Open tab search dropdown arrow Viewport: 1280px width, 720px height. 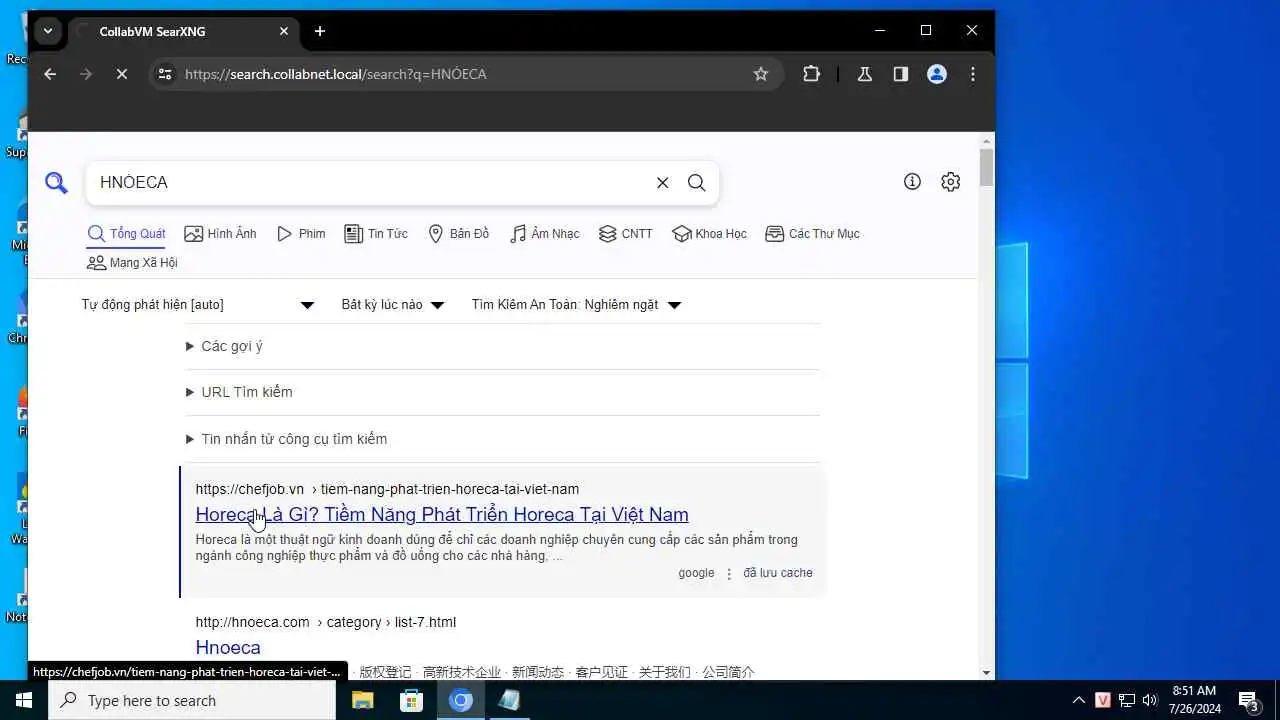click(47, 31)
